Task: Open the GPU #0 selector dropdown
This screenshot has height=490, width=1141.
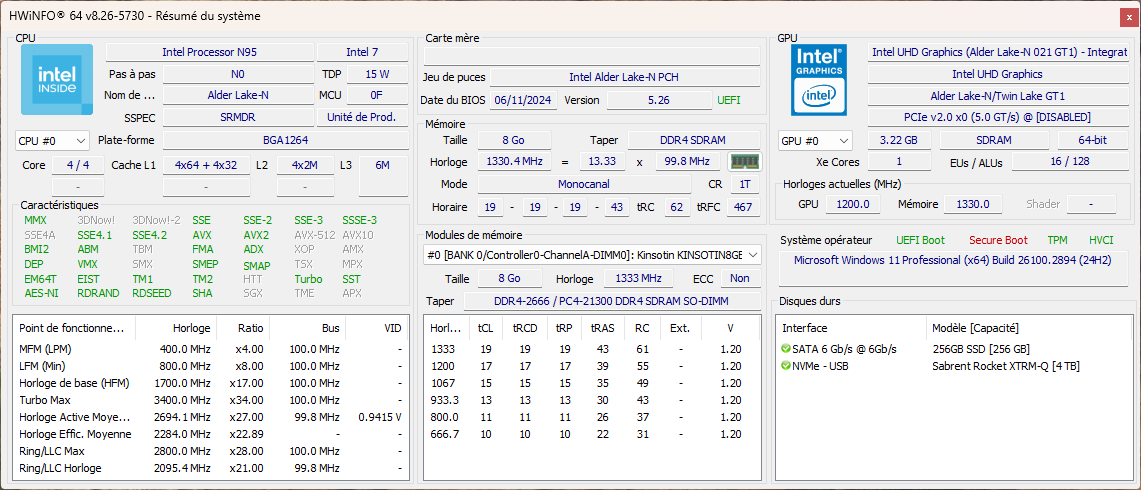Action: point(815,141)
